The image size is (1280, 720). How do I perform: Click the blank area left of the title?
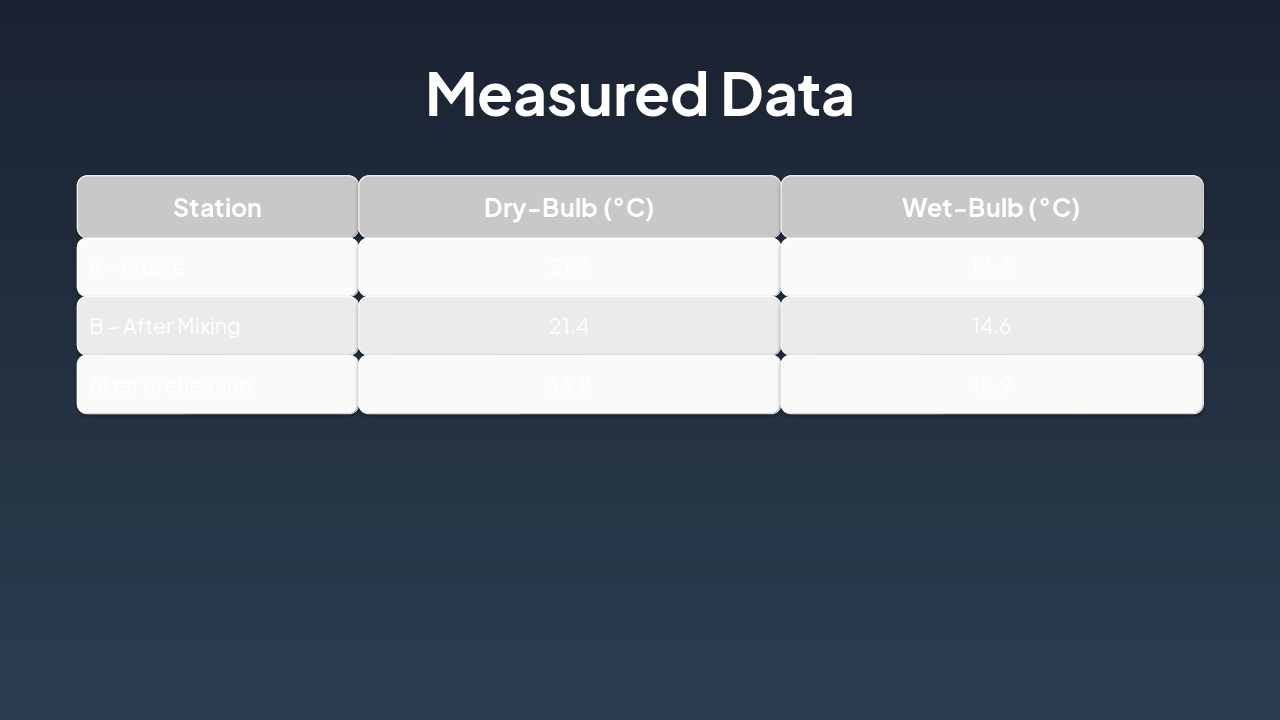200,94
